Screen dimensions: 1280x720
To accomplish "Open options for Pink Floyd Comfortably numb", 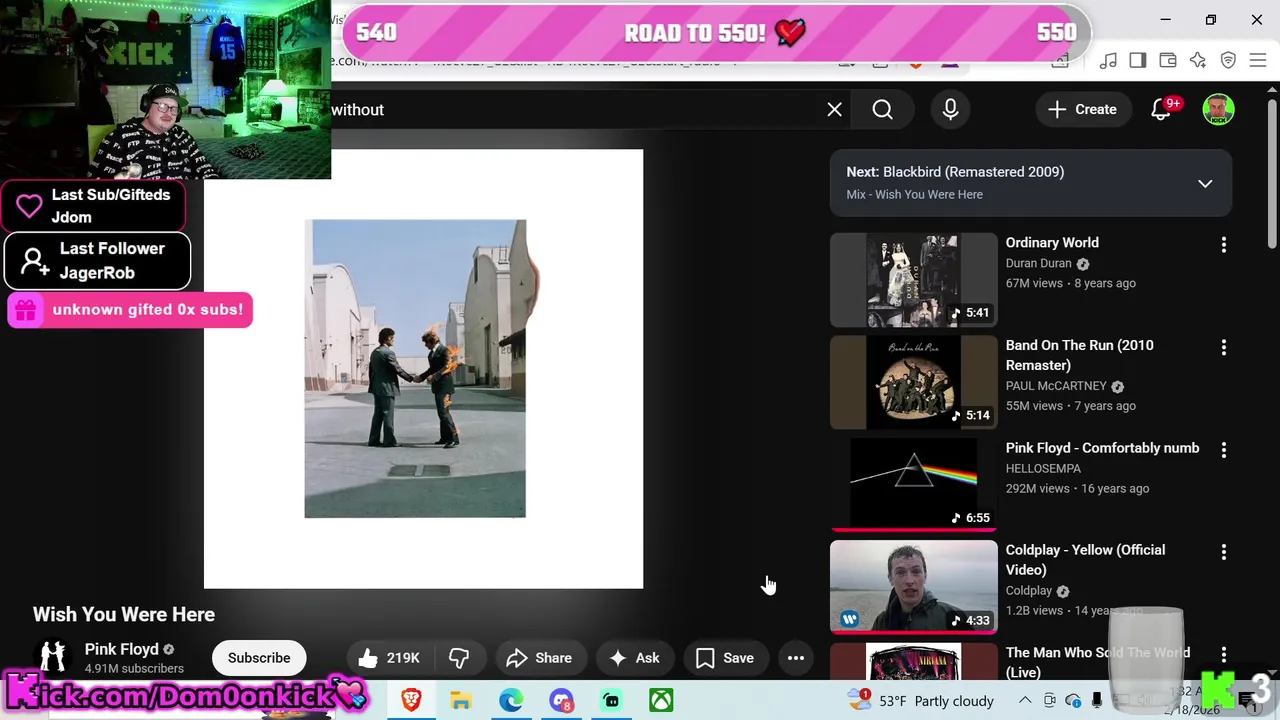I will point(1224,450).
